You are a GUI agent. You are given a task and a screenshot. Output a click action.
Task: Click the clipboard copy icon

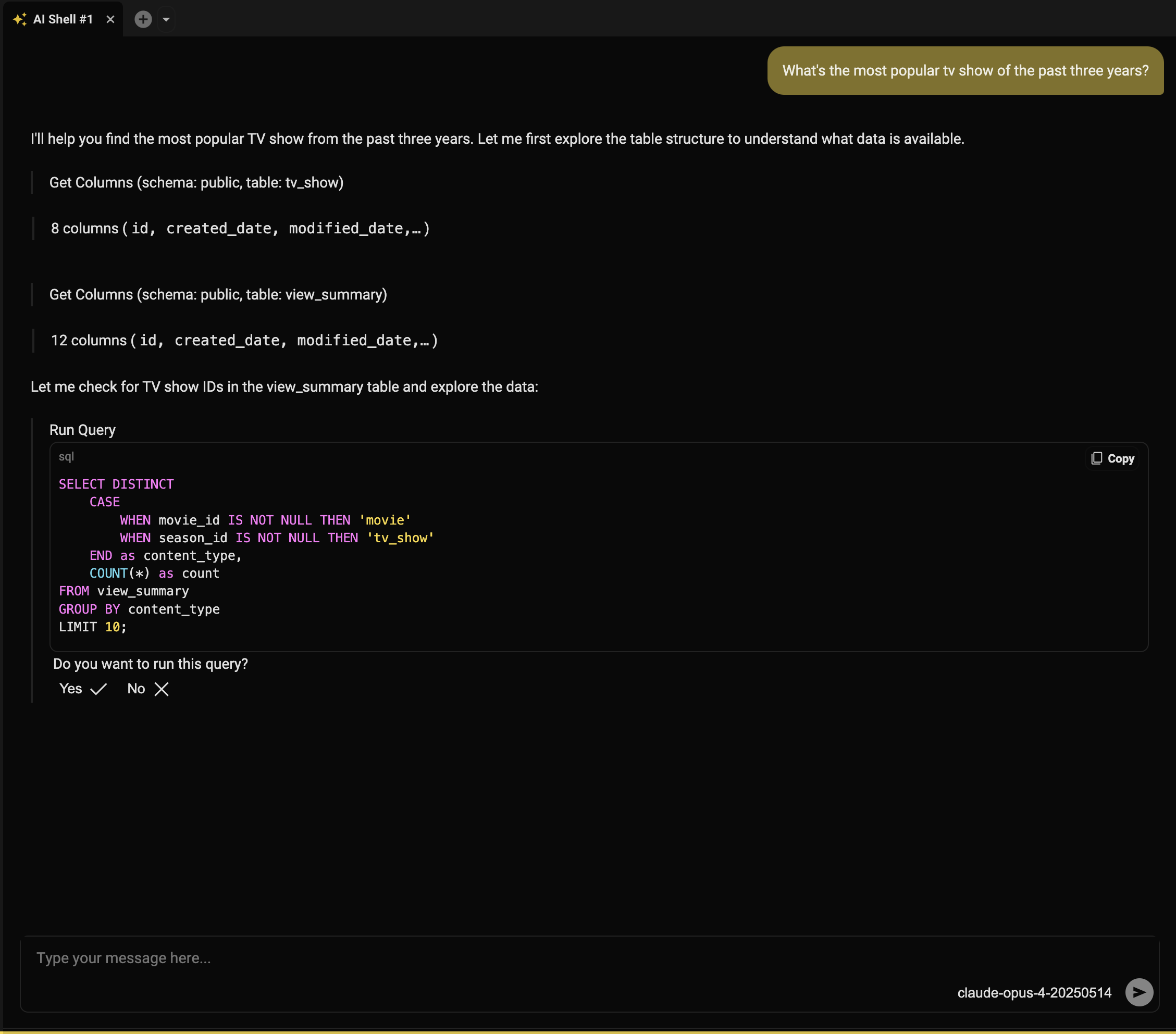tap(1097, 458)
